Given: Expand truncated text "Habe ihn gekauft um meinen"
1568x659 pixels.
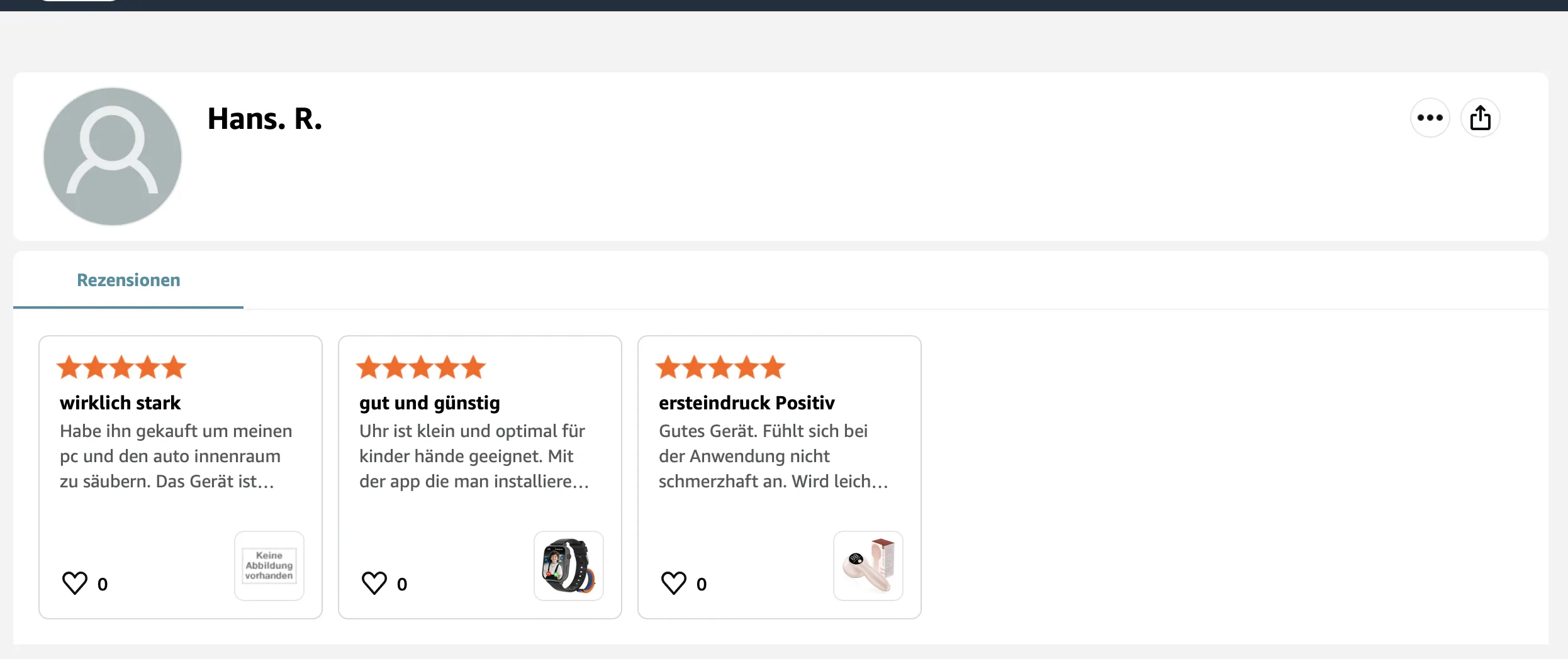Looking at the screenshot, I should [x=176, y=456].
